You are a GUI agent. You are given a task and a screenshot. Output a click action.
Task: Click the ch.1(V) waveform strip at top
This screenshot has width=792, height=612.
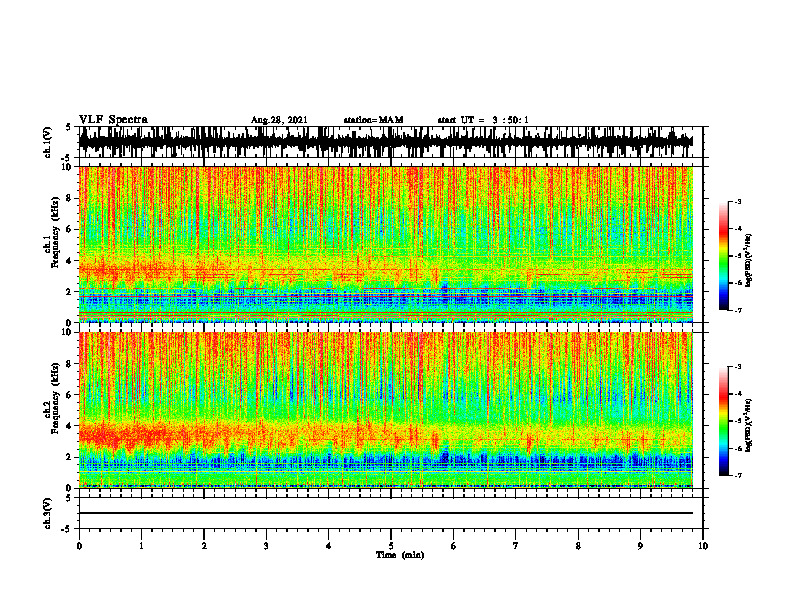385,142
